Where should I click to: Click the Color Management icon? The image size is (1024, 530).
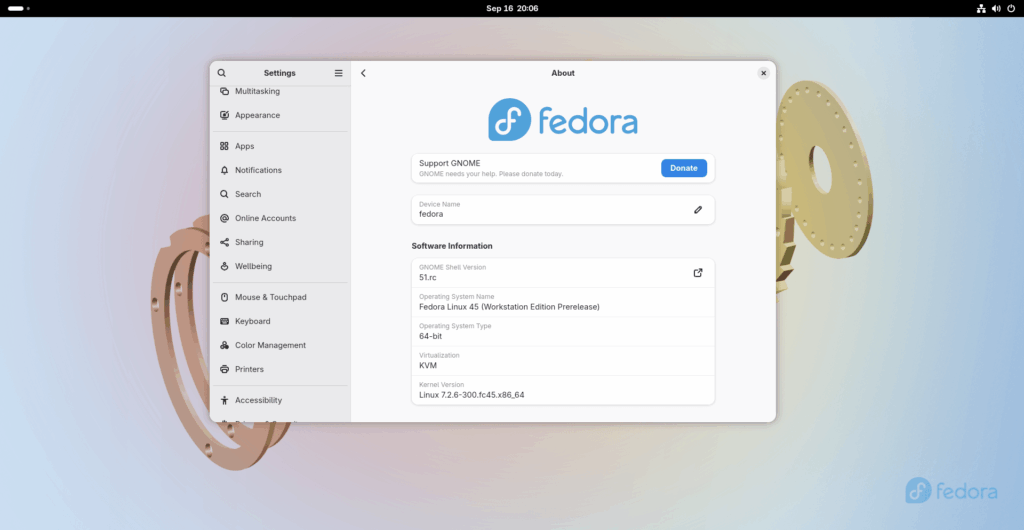tap(225, 345)
